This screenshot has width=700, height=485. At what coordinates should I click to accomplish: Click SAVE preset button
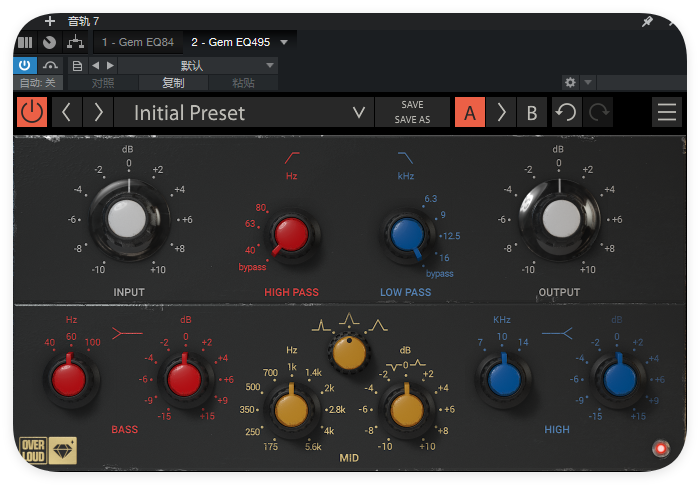(412, 105)
